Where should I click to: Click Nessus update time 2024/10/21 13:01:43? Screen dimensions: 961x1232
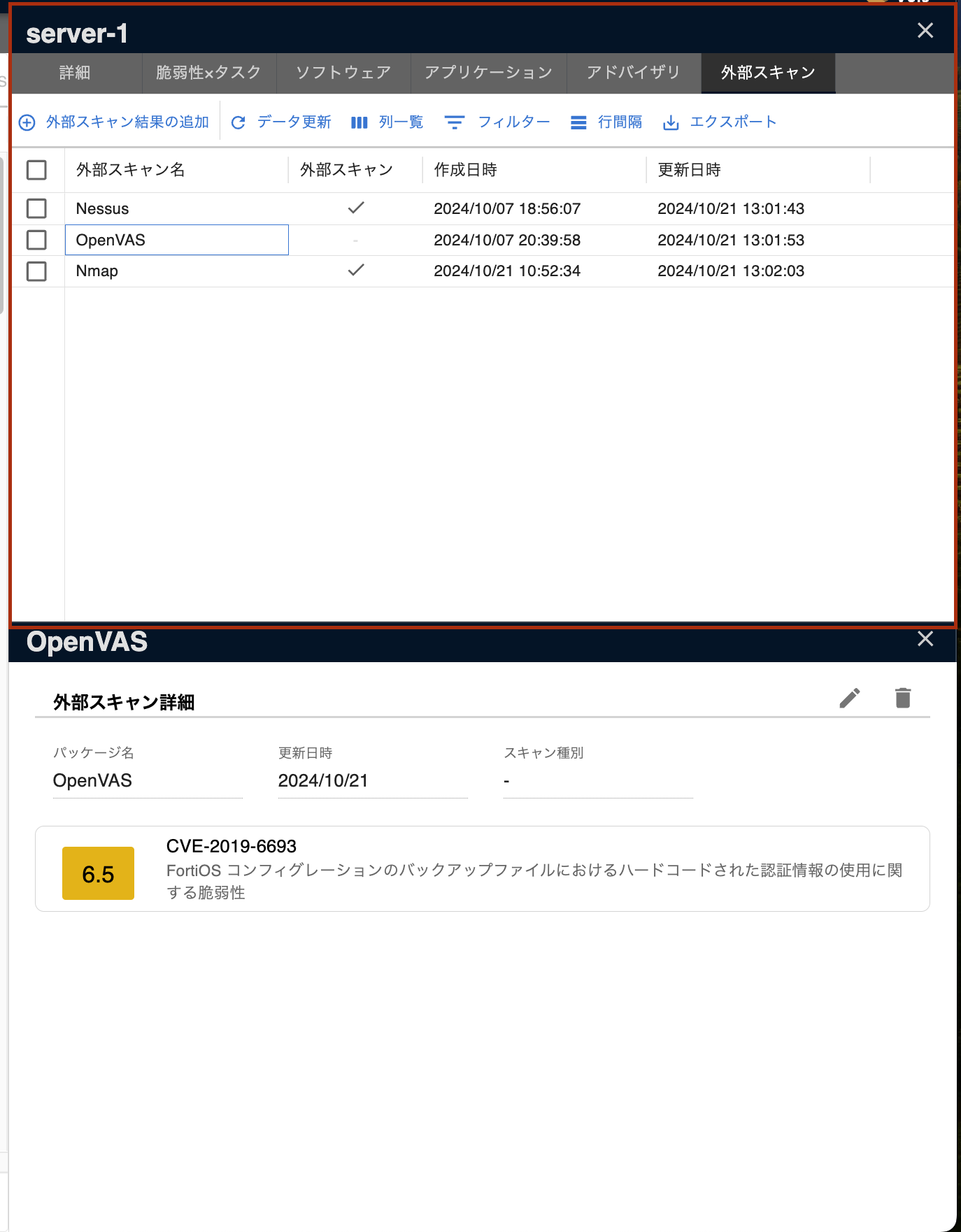pos(731,208)
